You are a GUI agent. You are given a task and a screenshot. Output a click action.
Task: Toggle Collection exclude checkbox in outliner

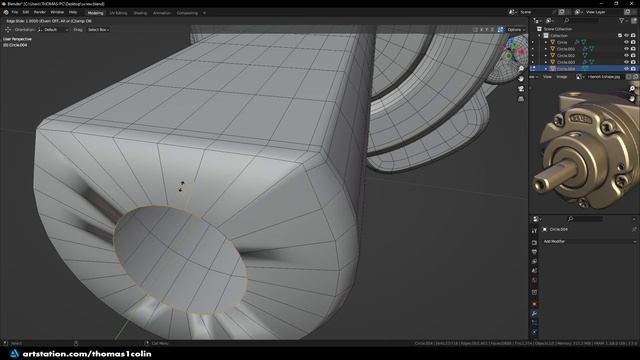(x=620, y=36)
